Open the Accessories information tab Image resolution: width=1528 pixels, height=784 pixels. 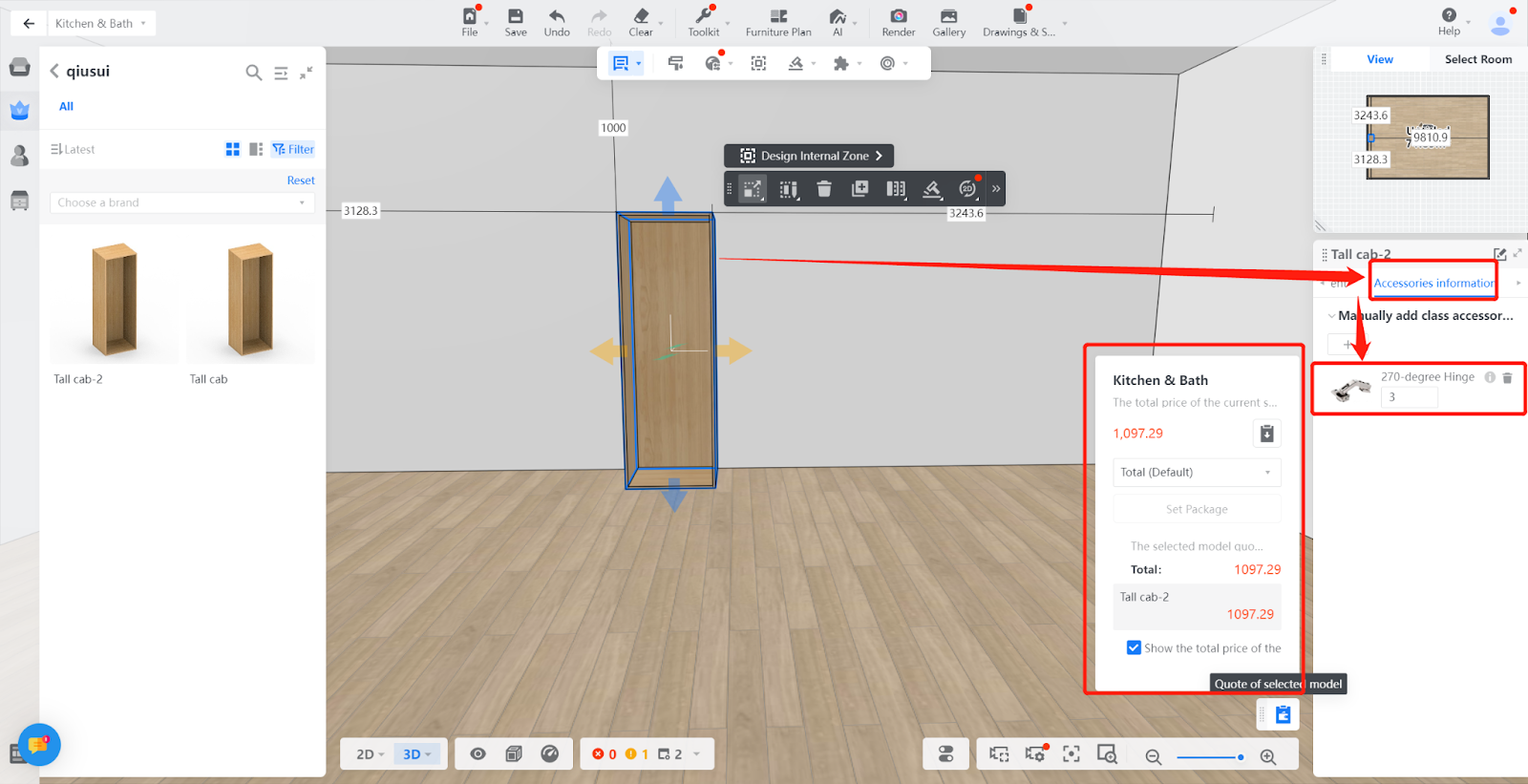[1432, 284]
